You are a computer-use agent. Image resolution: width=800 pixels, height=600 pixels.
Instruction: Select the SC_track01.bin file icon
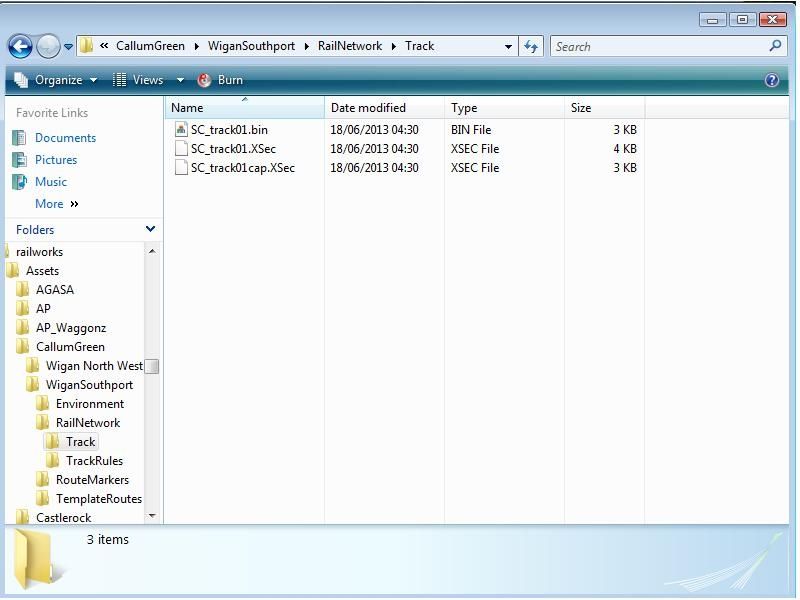(x=181, y=129)
